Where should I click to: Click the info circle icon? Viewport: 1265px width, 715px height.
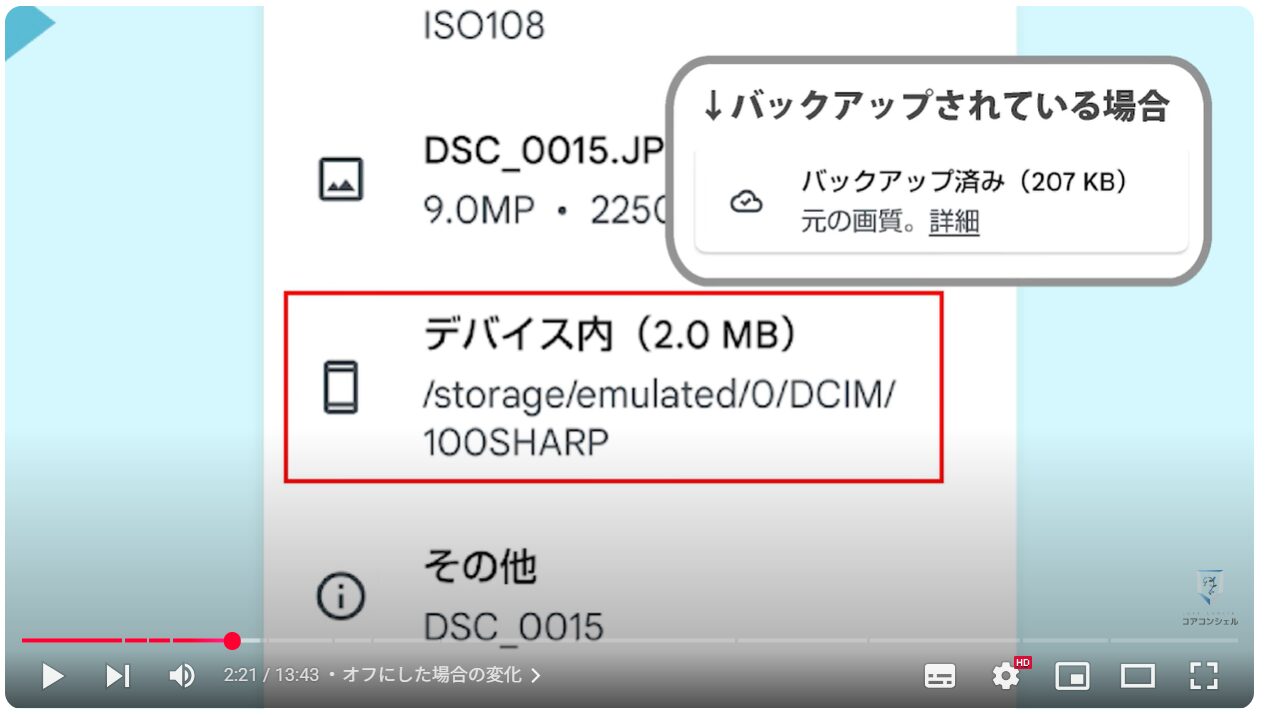(340, 597)
